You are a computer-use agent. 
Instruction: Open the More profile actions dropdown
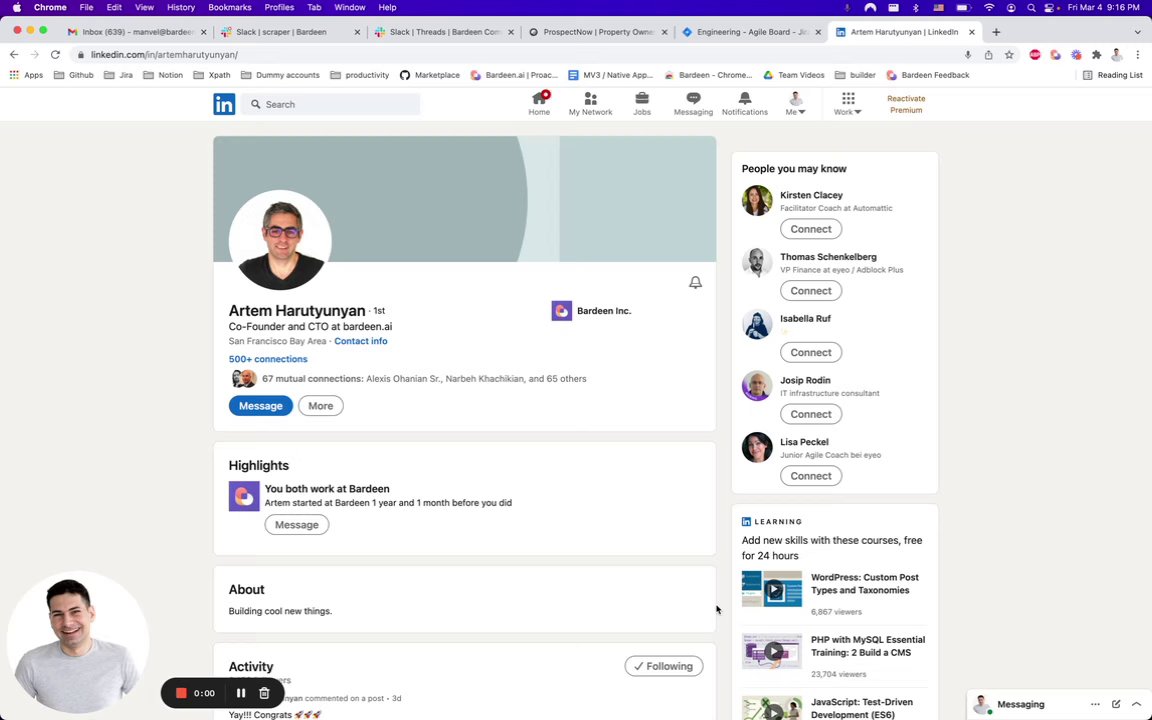(x=320, y=406)
